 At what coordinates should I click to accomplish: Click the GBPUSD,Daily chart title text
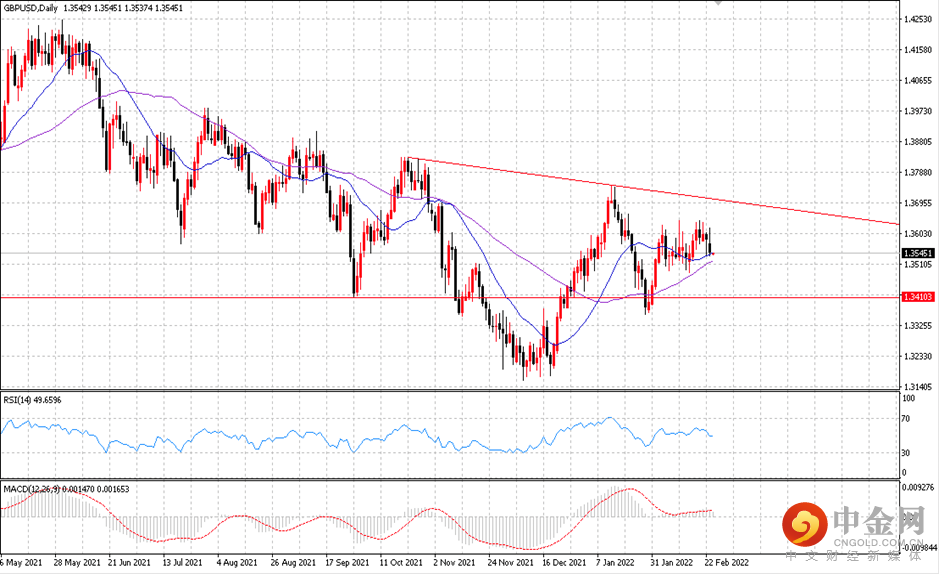[x=31, y=8]
